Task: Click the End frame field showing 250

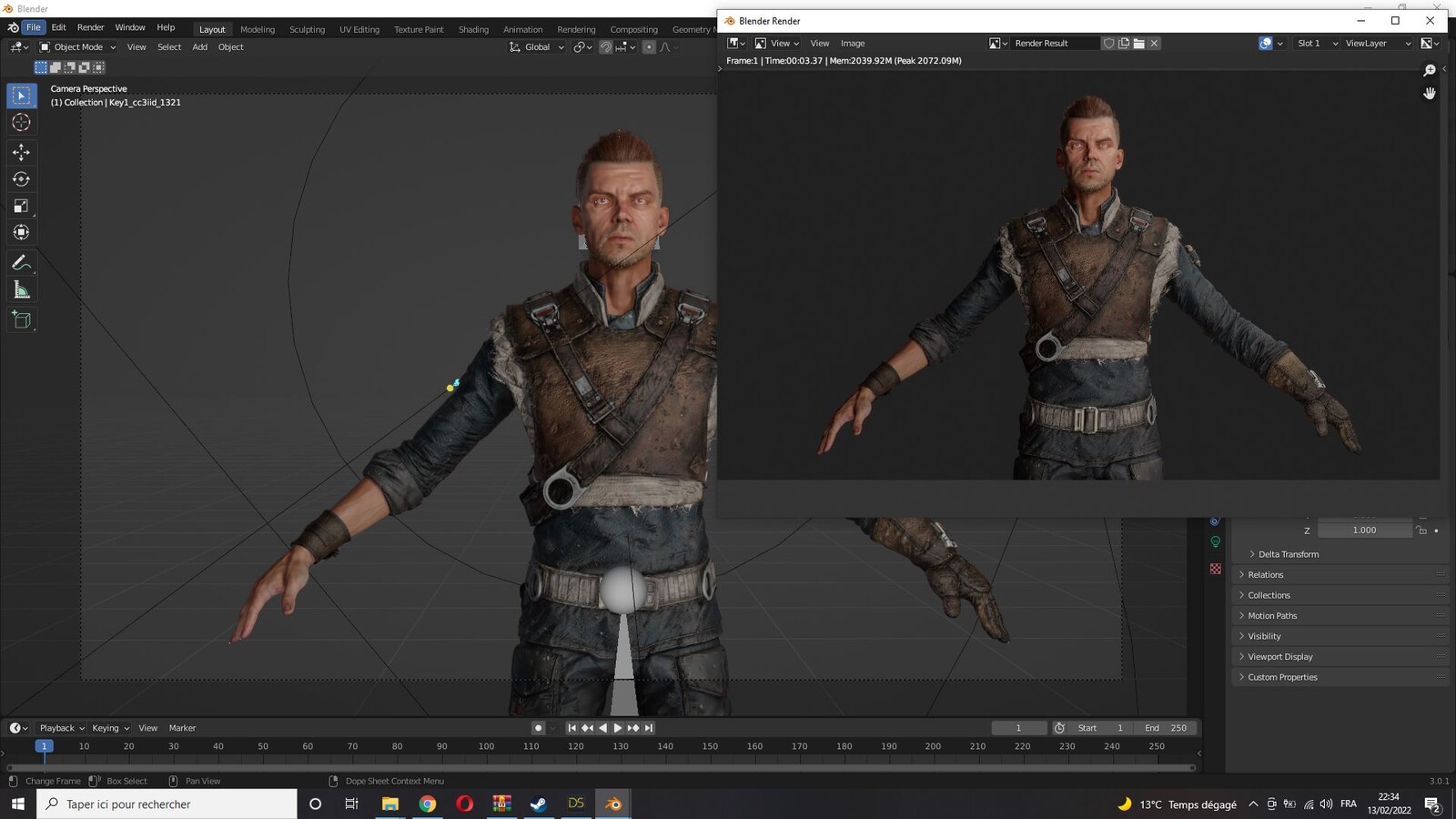Action: coord(1165,728)
